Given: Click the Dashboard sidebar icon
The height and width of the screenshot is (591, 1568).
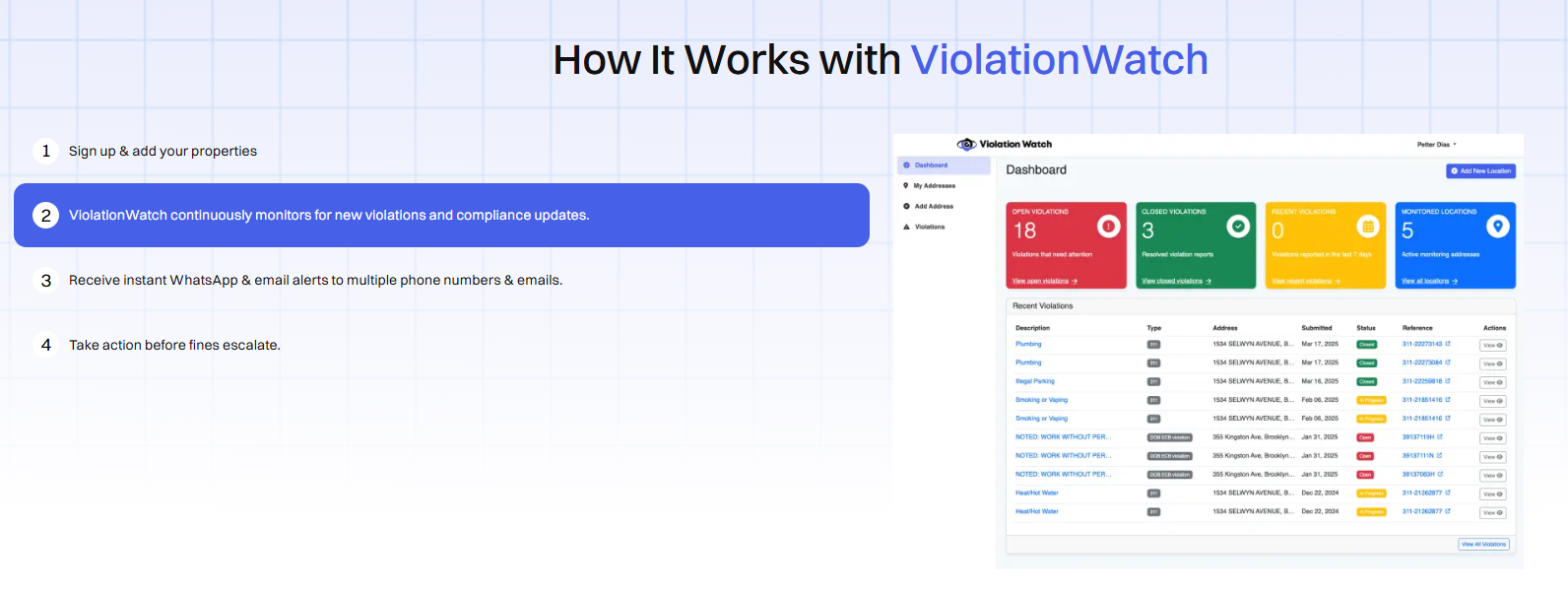Looking at the screenshot, I should click(907, 165).
